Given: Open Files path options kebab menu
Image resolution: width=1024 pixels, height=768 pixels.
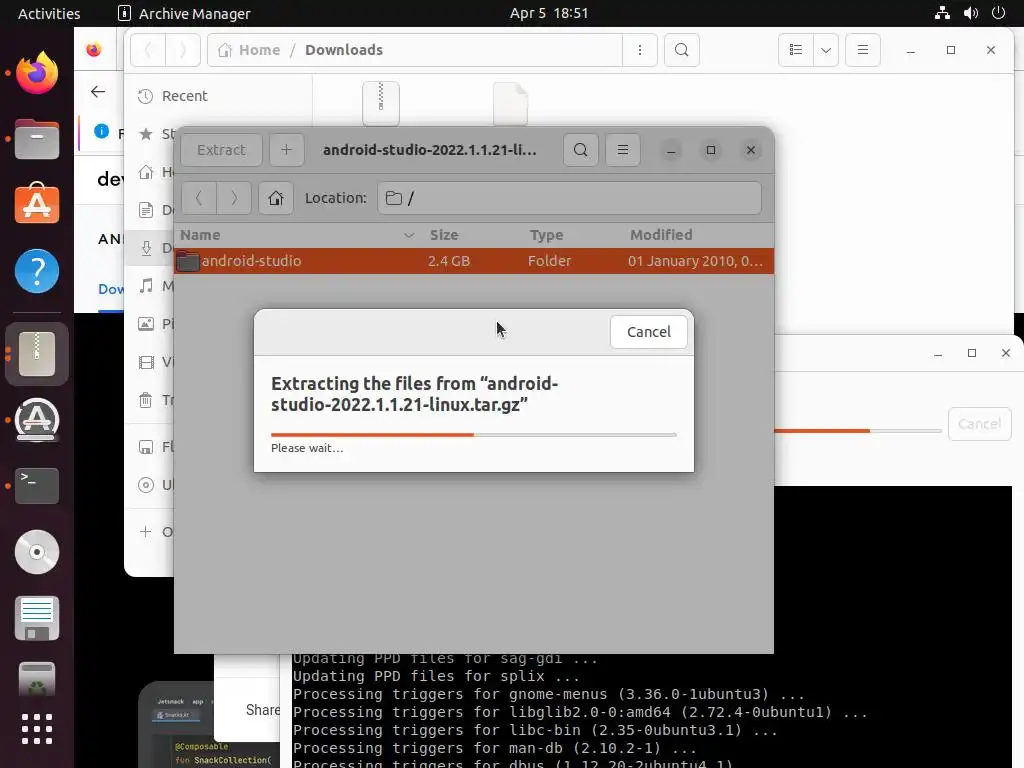Looking at the screenshot, I should [640, 50].
